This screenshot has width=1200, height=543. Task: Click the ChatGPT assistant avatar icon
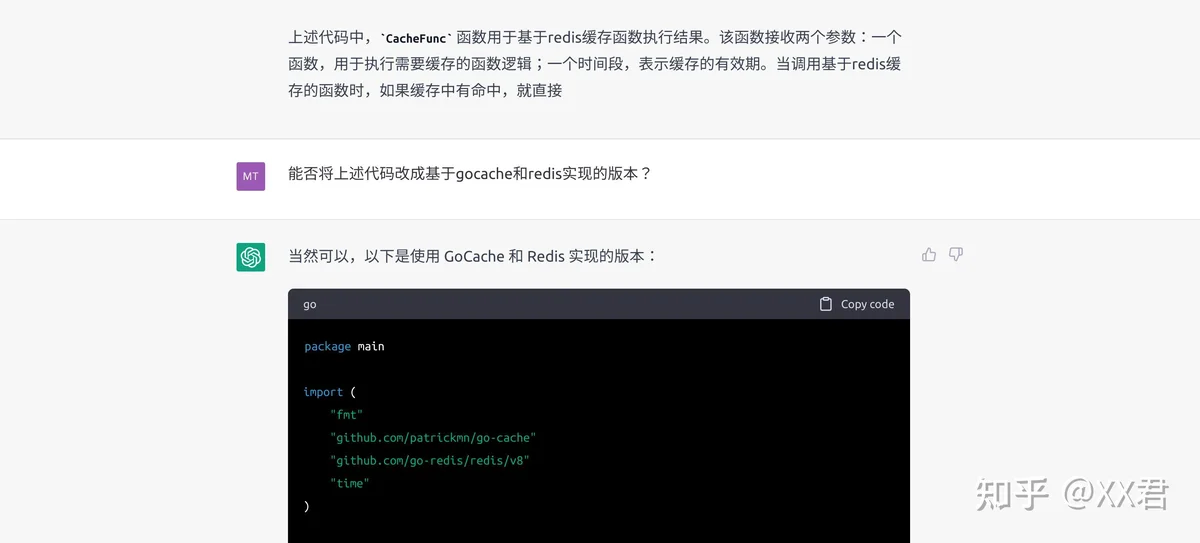tap(251, 257)
